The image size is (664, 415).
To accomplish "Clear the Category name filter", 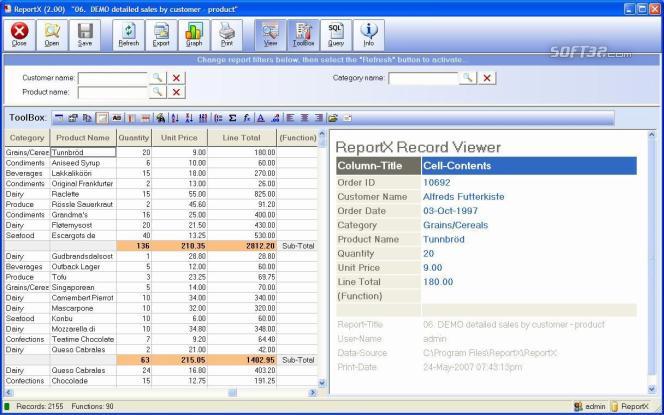I will click(x=487, y=78).
